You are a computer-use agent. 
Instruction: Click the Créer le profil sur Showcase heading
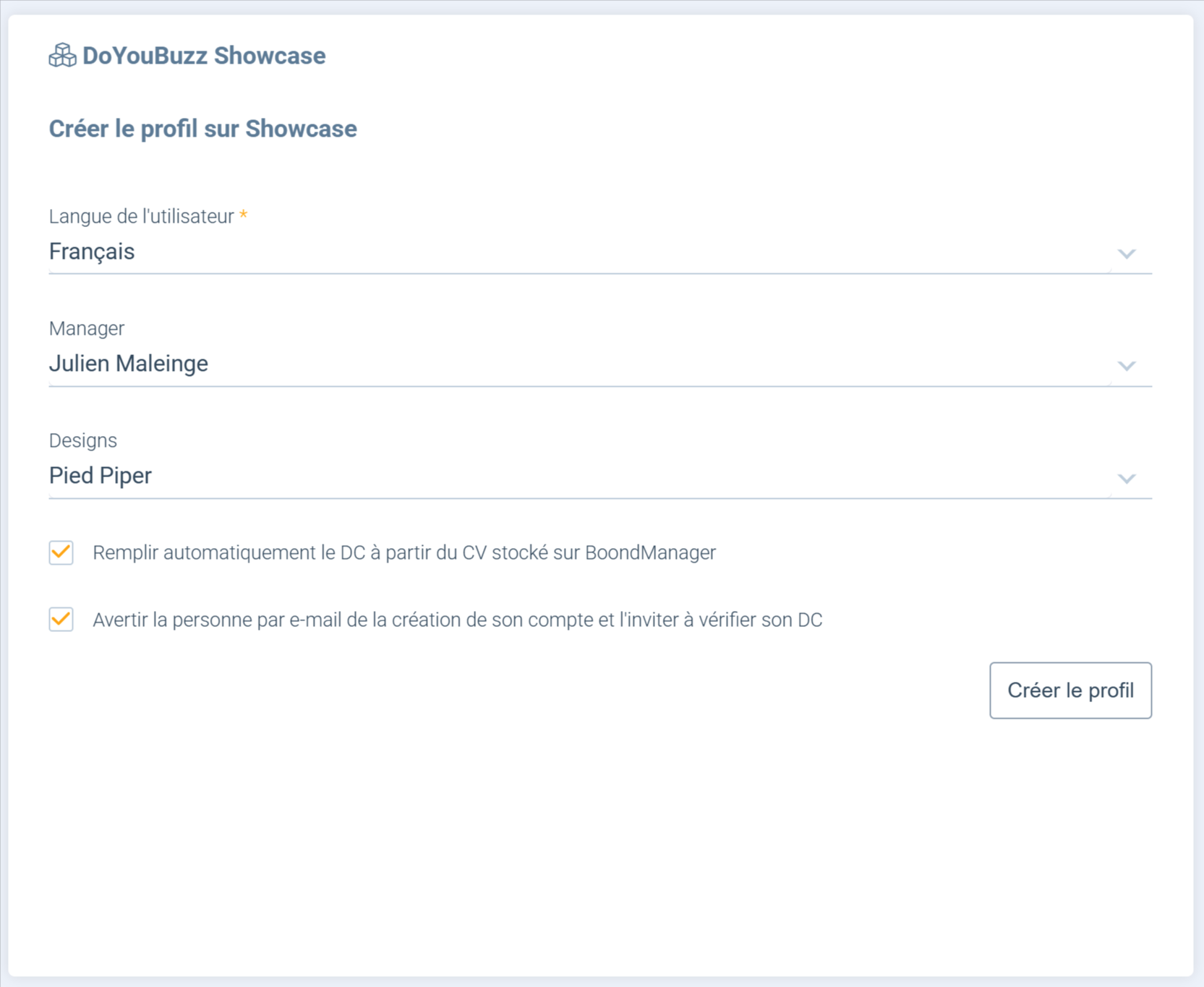click(x=202, y=129)
